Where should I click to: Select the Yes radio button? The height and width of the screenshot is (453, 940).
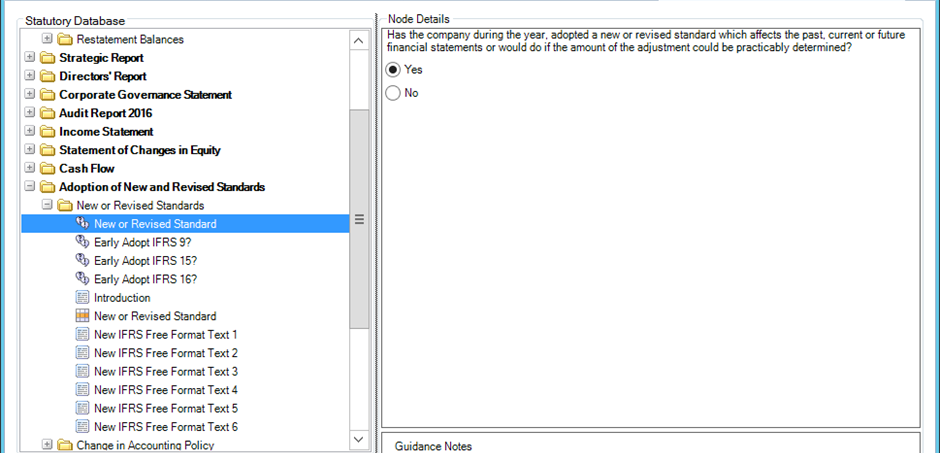(393, 70)
